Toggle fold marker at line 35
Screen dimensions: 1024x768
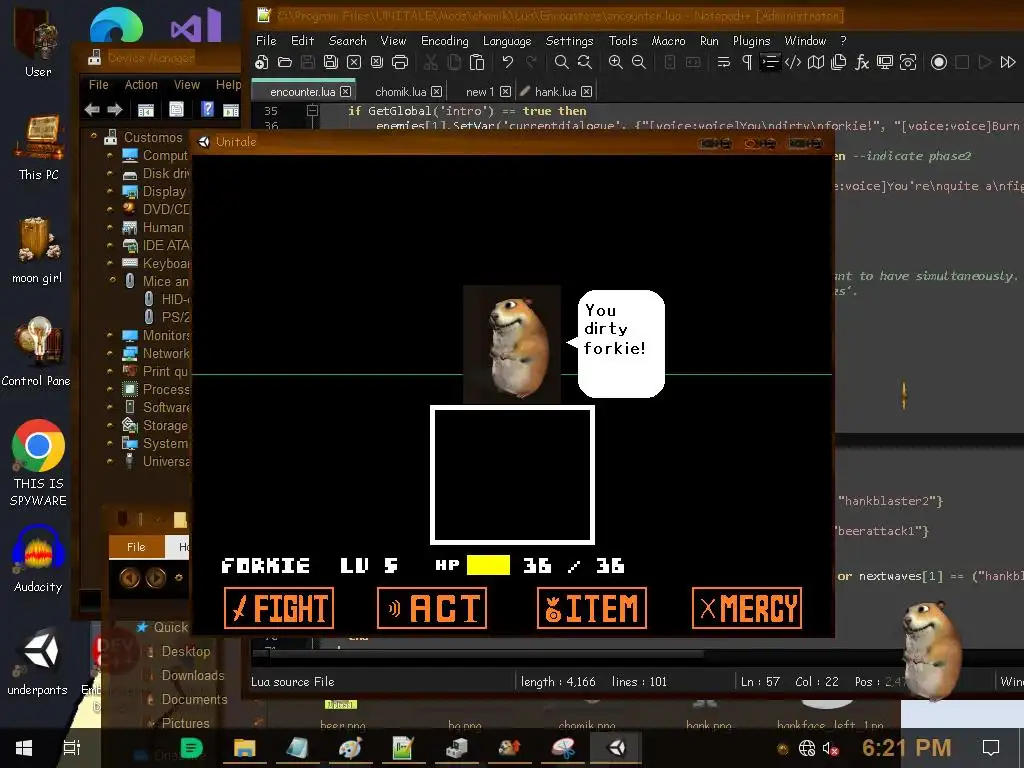tap(312, 111)
